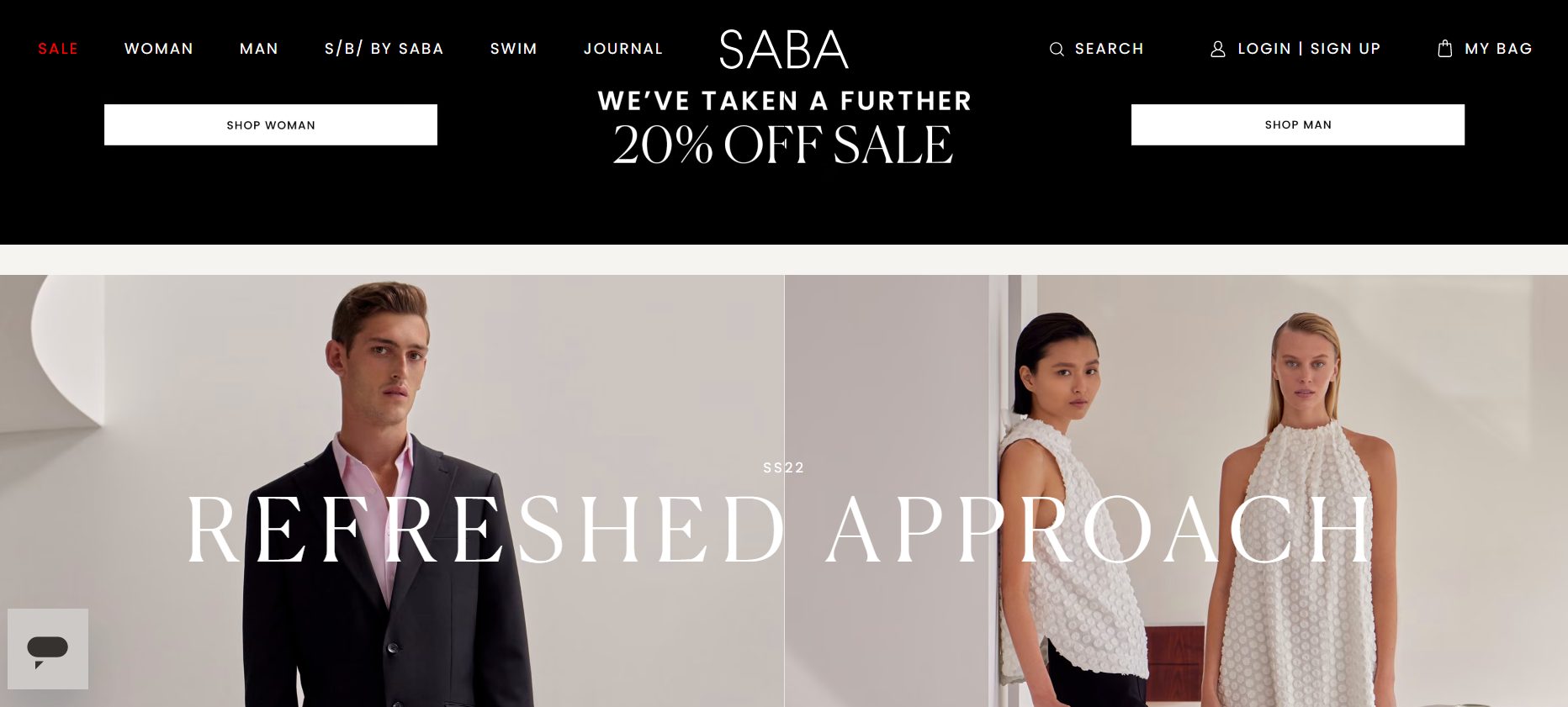Viewport: 1568px width, 707px height.
Task: Go to SABA logo homepage
Action: (783, 50)
